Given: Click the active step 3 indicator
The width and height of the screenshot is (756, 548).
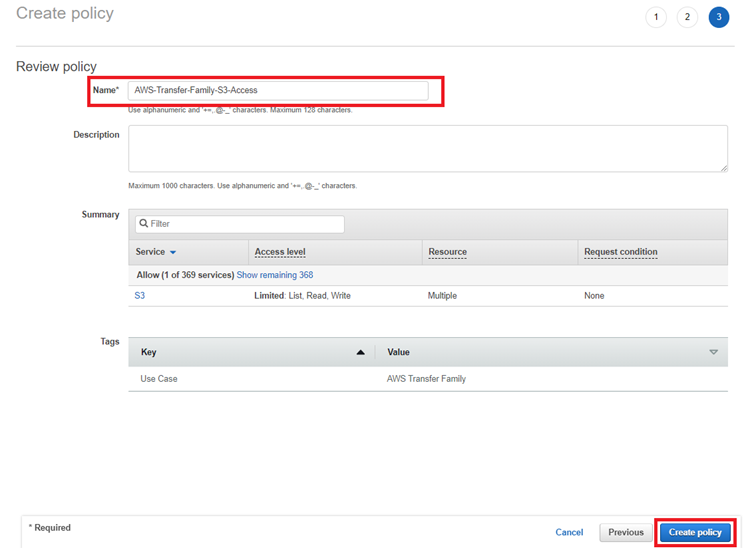Looking at the screenshot, I should click(718, 17).
